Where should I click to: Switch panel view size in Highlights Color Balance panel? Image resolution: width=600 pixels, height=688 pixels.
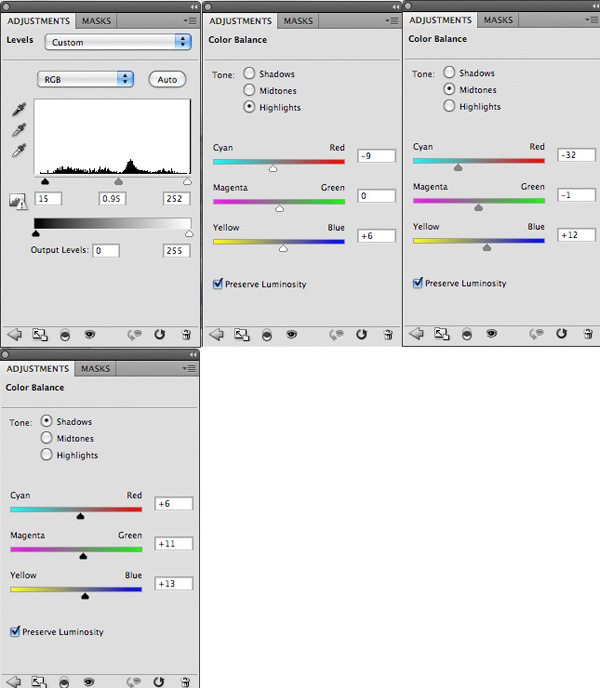tap(242, 335)
